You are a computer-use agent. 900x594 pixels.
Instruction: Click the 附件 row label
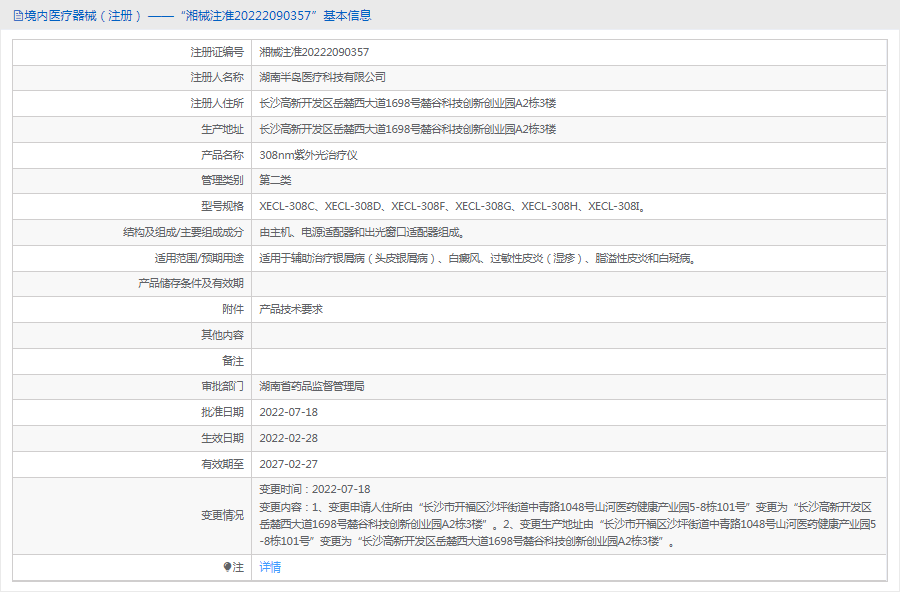[x=232, y=309]
